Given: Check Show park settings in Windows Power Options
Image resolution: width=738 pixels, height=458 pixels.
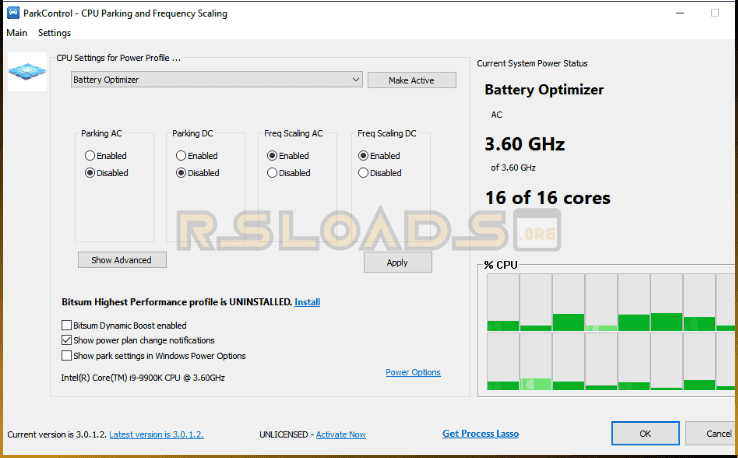Looking at the screenshot, I should click(x=67, y=355).
